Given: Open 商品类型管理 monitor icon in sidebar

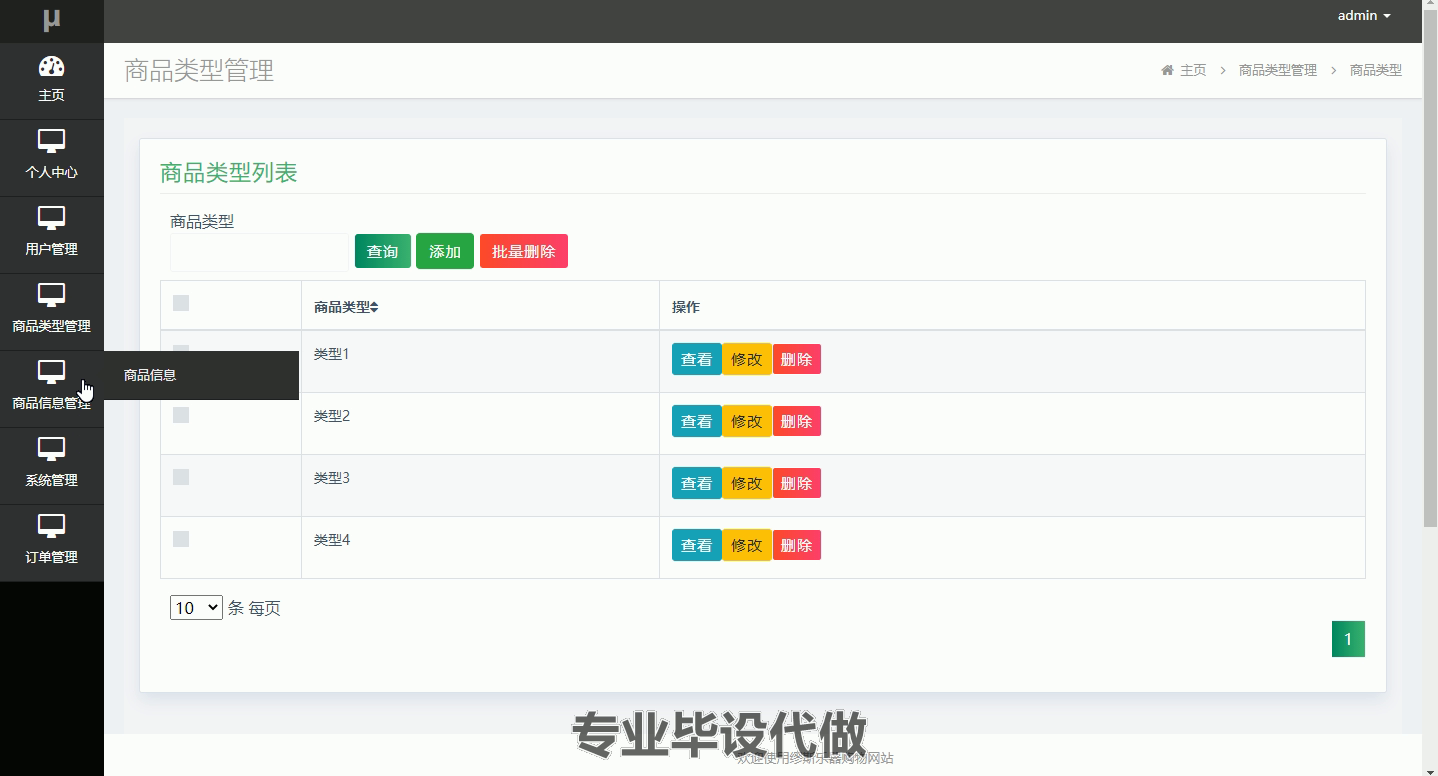Looking at the screenshot, I should 51,295.
